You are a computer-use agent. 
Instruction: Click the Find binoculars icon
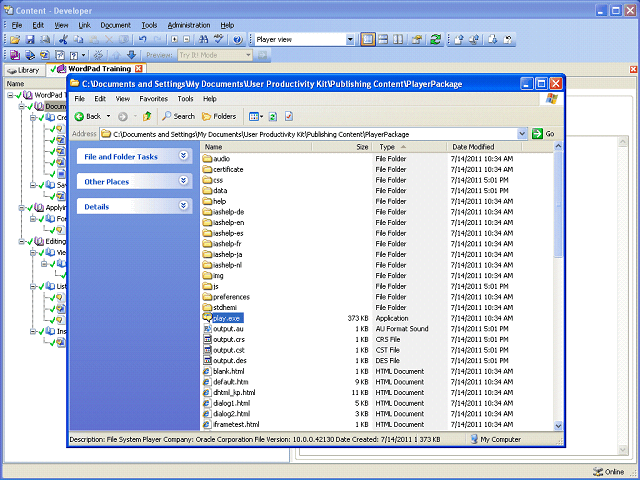pyautogui.click(x=203, y=40)
